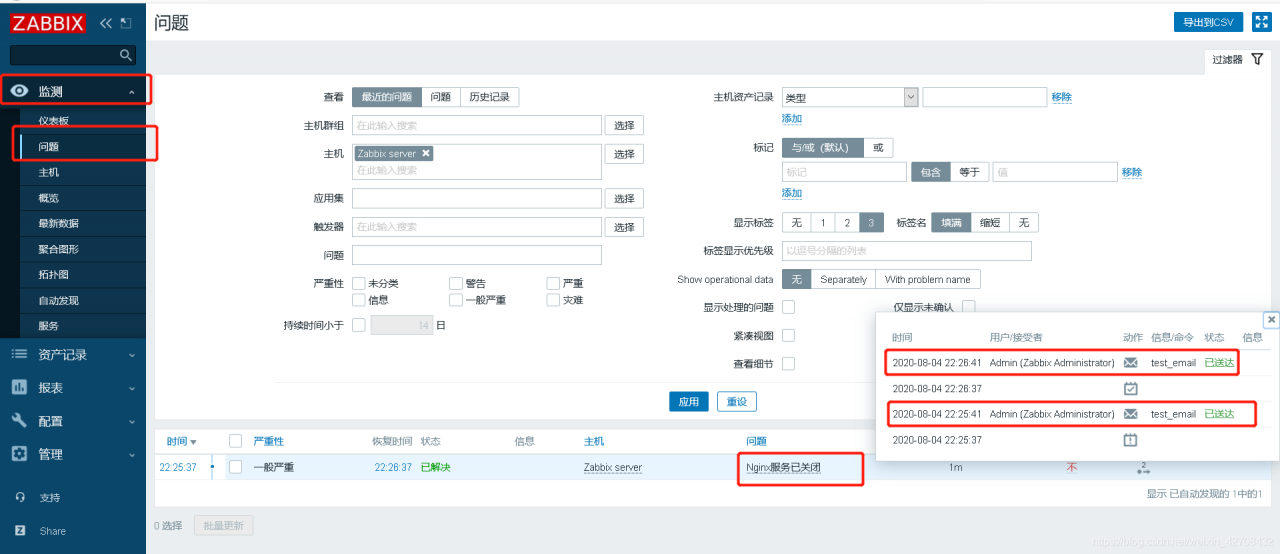Click mail icon in the 22:25:41 row
Viewport: 1280px width, 554px height.
pyautogui.click(x=1131, y=414)
